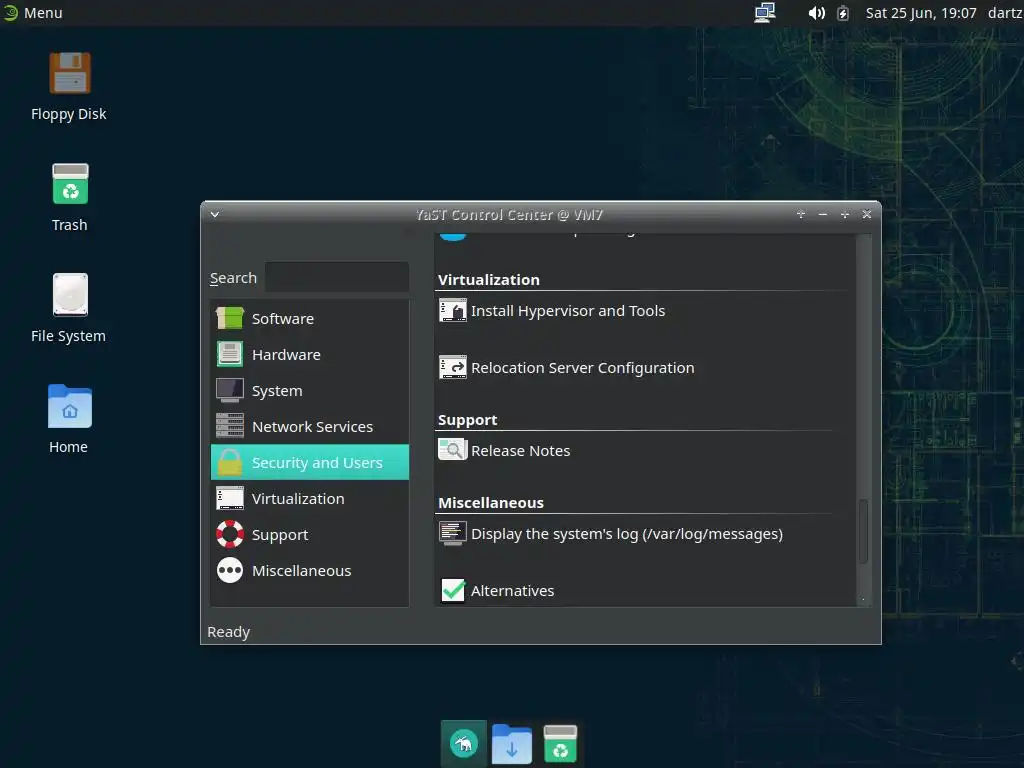Click the YaST app icon in dock
This screenshot has height=768, width=1024.
point(464,743)
